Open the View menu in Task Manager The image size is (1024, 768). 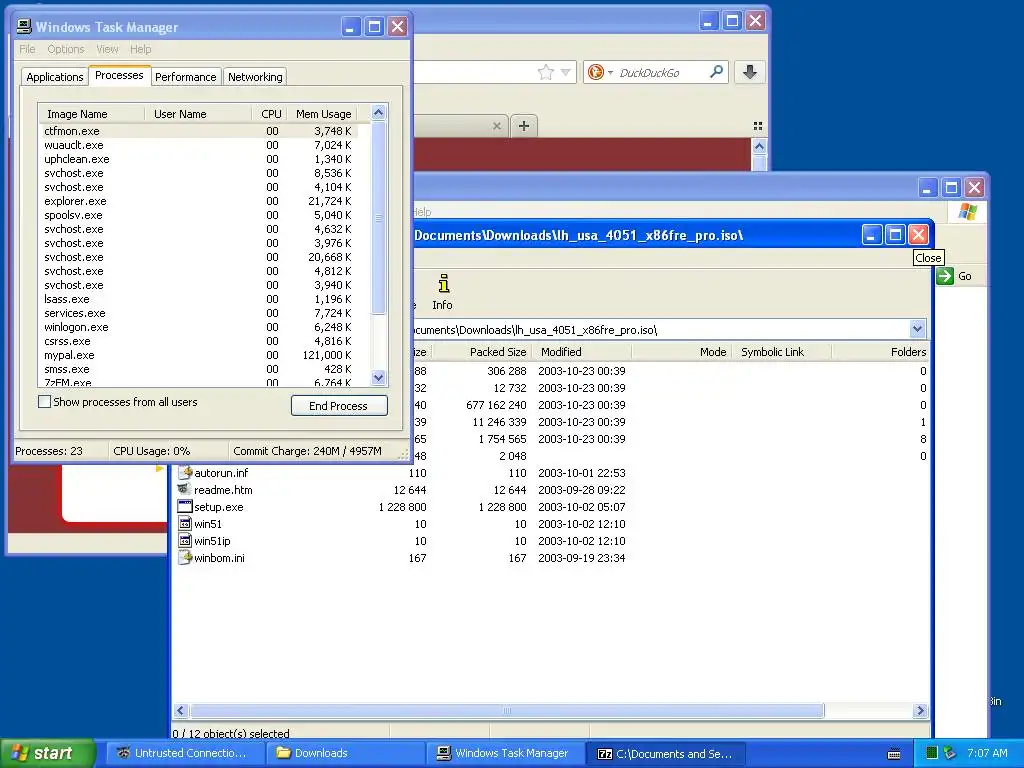[107, 49]
